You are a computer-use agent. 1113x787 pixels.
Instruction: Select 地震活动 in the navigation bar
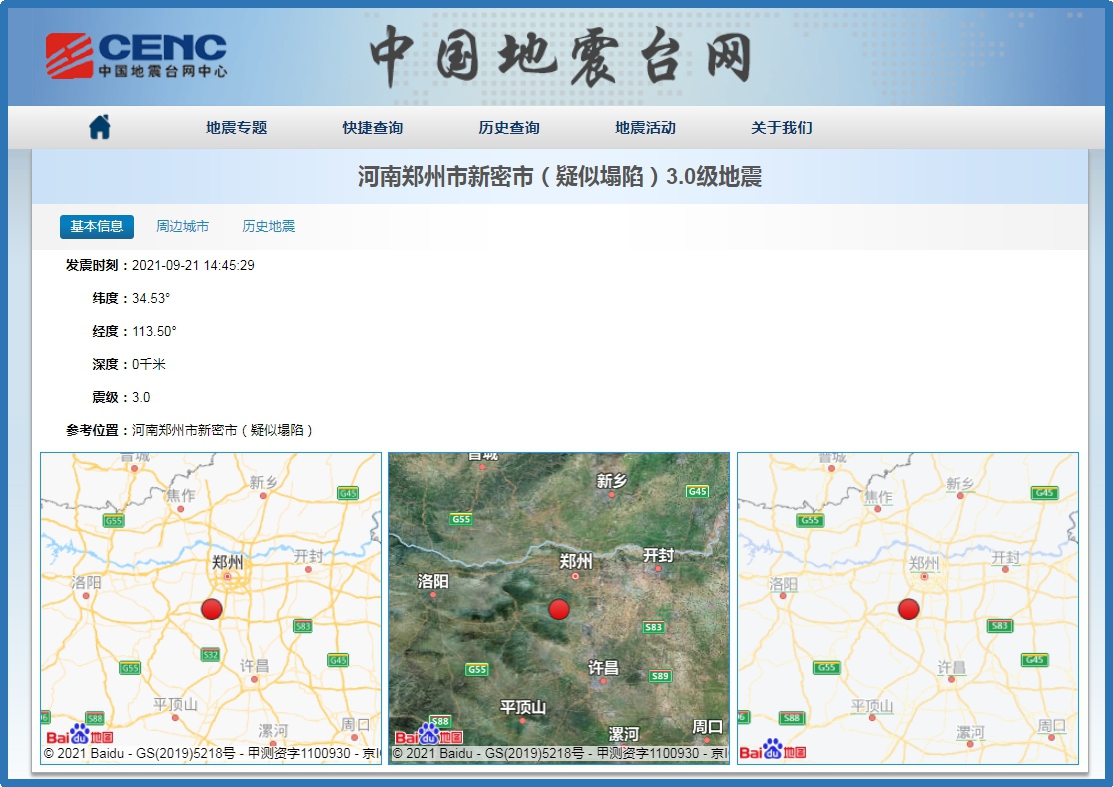click(645, 128)
